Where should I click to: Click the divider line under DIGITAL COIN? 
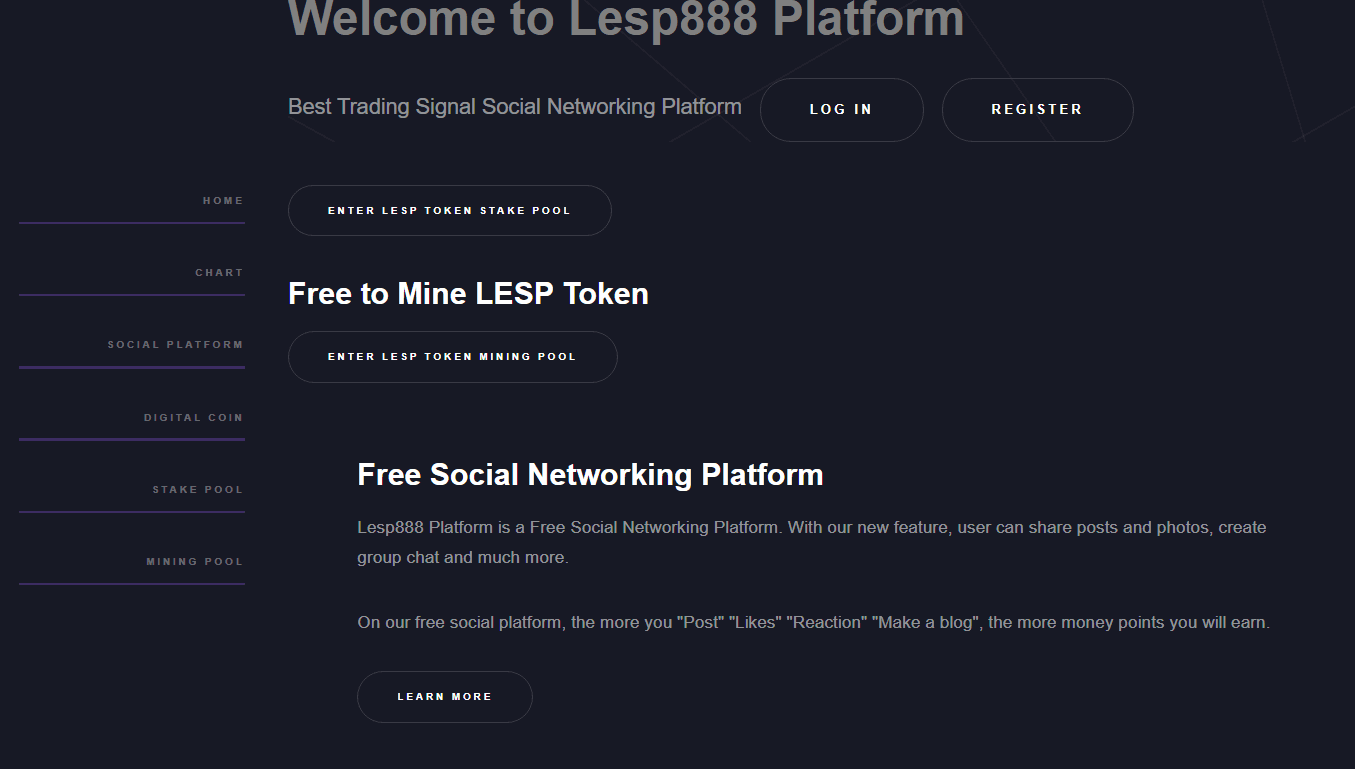[131, 441]
